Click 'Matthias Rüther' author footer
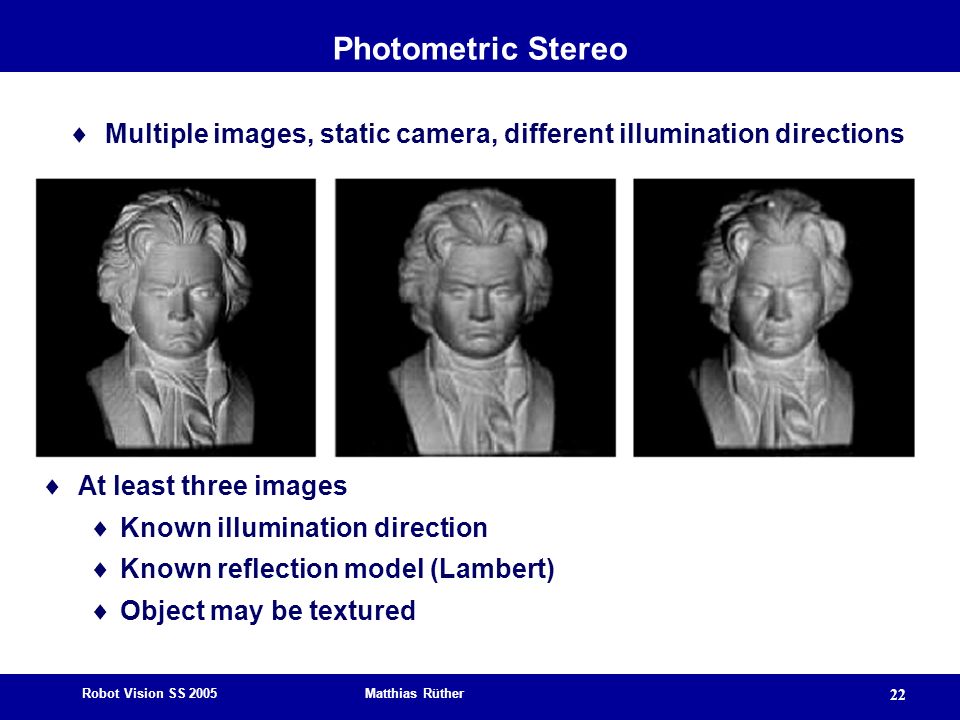This screenshot has height=720, width=960. (414, 693)
